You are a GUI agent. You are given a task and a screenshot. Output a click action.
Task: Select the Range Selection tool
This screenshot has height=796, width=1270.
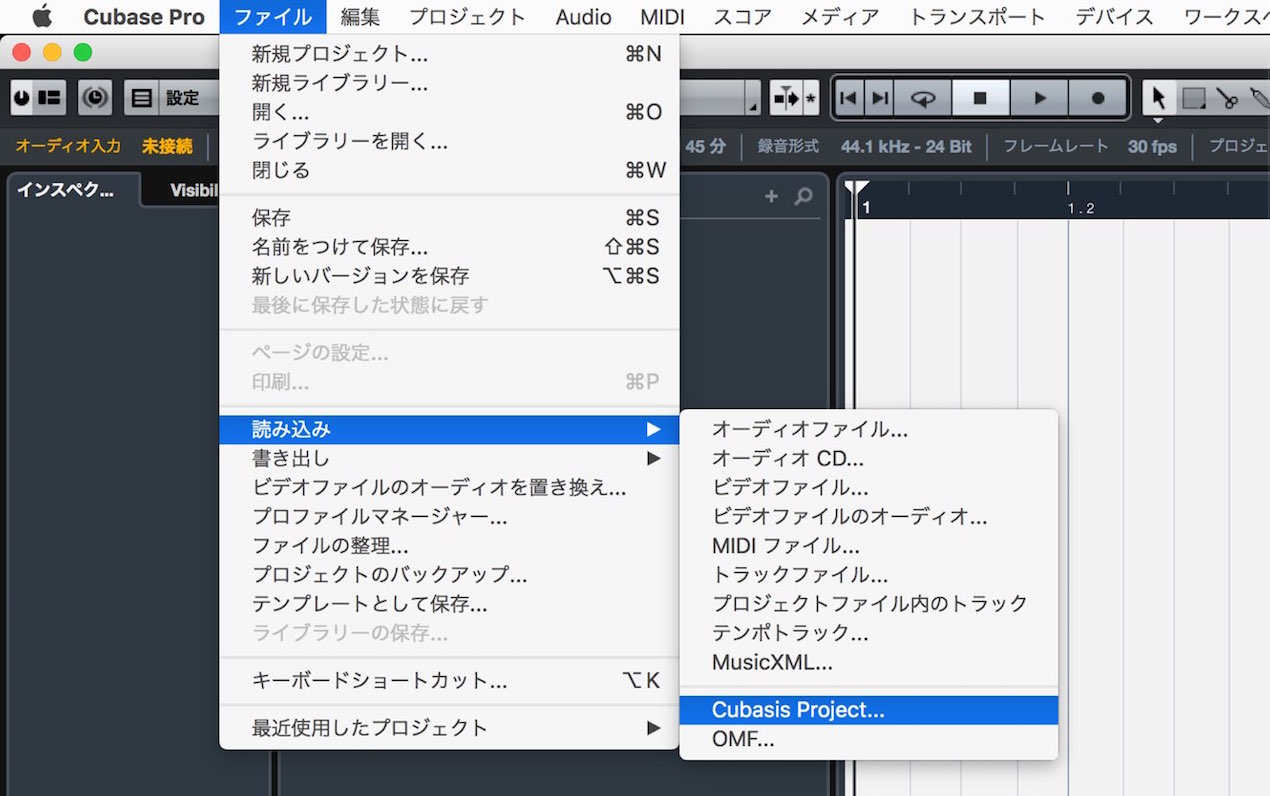tap(1193, 98)
